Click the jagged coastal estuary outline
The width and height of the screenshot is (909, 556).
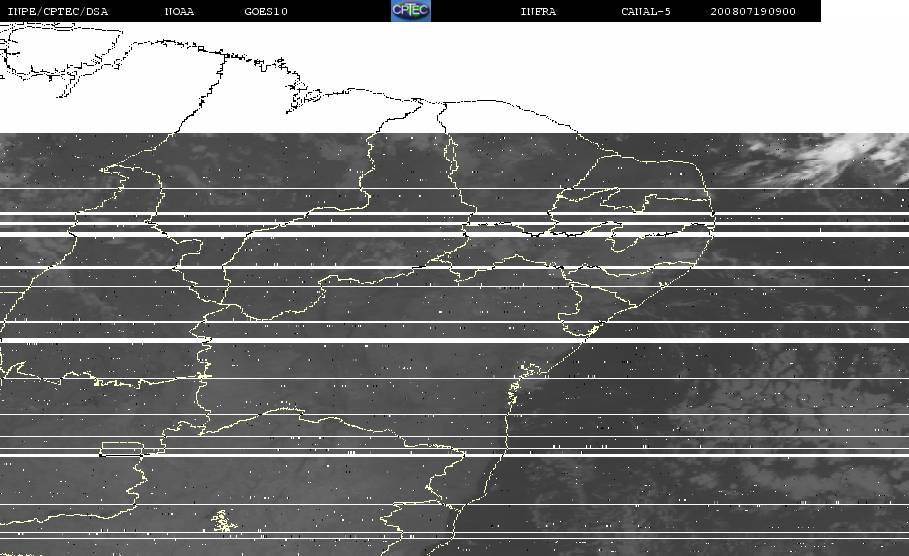pos(525,383)
